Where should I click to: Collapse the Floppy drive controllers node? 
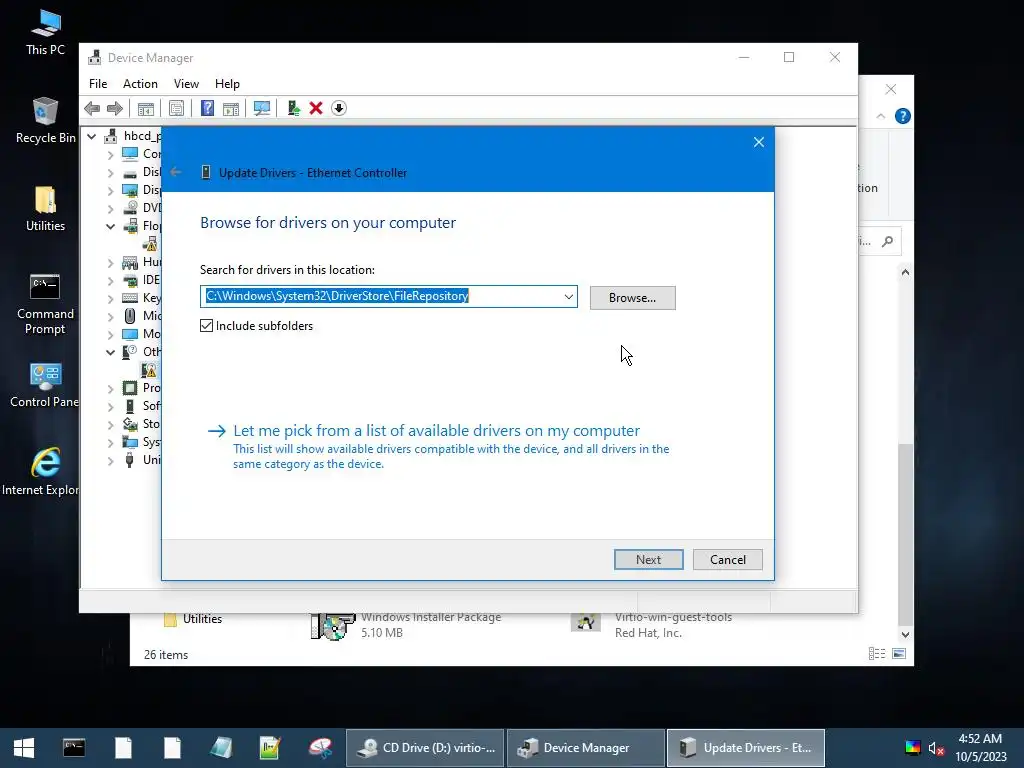pyautogui.click(x=110, y=227)
